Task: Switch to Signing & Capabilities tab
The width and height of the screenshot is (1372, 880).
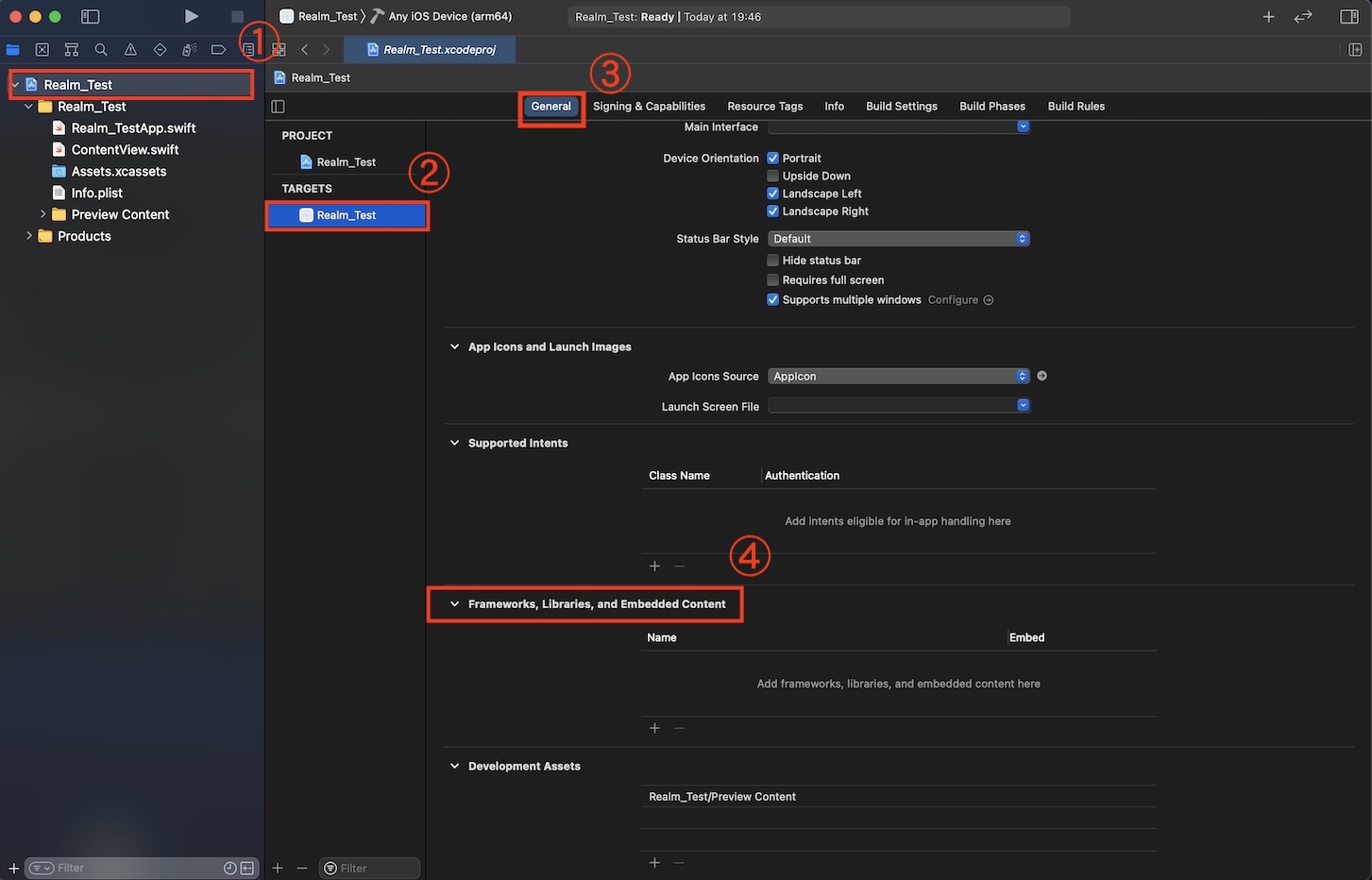Action: click(650, 107)
